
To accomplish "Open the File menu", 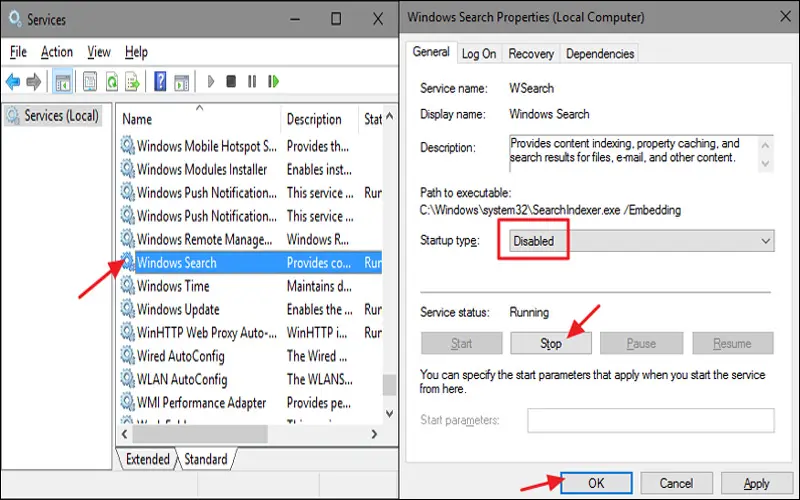I will 18,52.
